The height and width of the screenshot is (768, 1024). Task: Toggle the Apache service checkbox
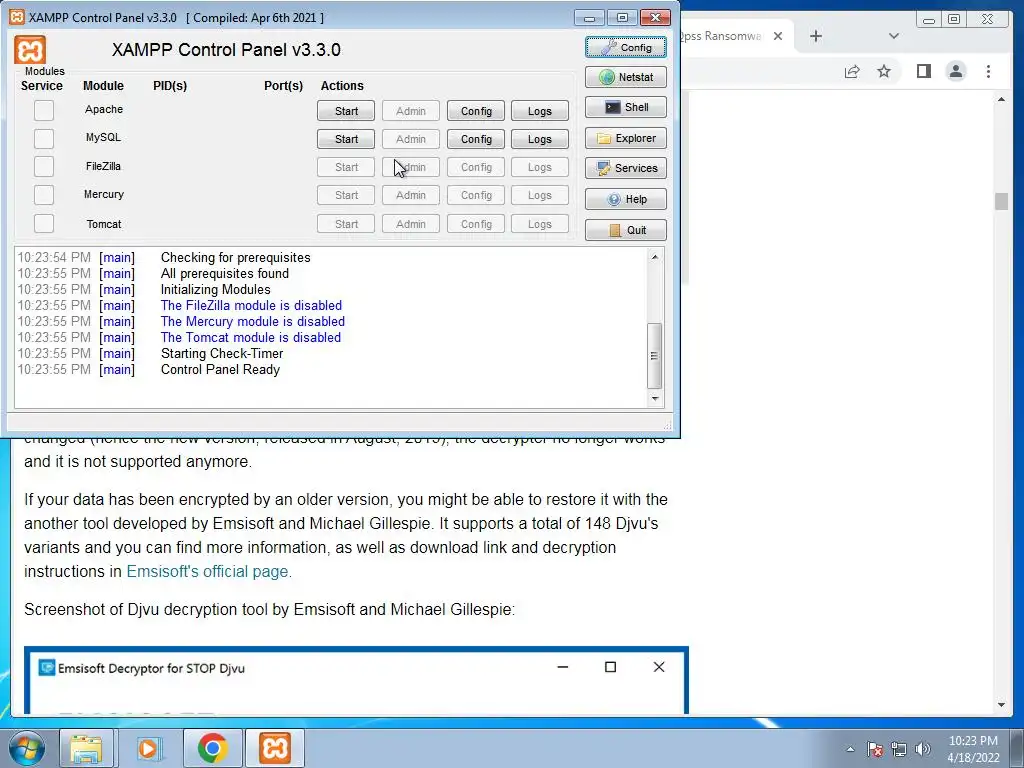pos(44,110)
